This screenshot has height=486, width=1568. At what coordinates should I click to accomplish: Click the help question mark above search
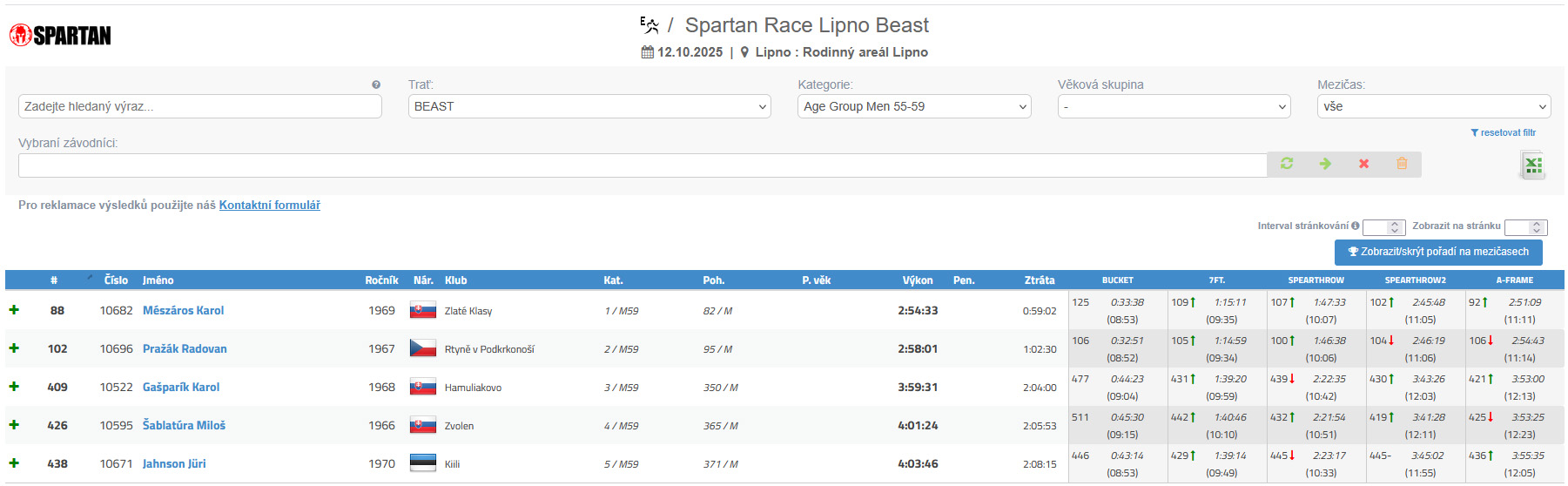(x=376, y=84)
